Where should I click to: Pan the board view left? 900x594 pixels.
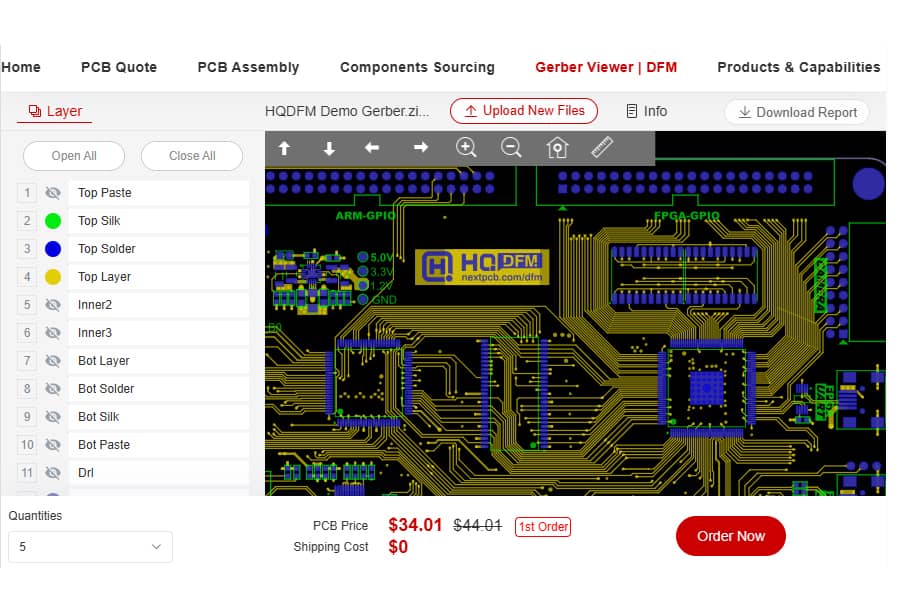372,148
